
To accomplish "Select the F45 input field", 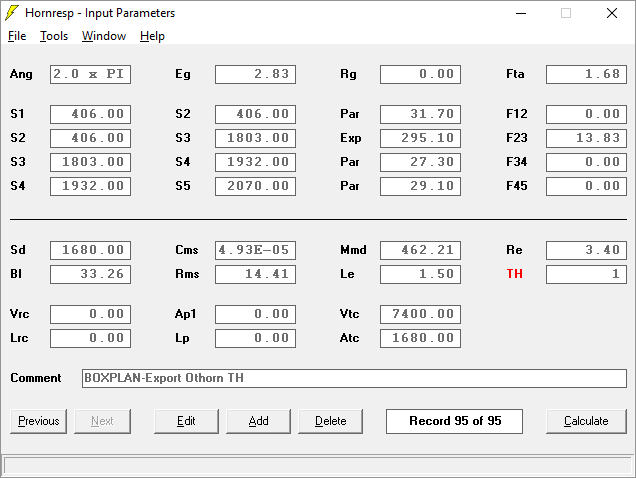I will tap(587, 186).
